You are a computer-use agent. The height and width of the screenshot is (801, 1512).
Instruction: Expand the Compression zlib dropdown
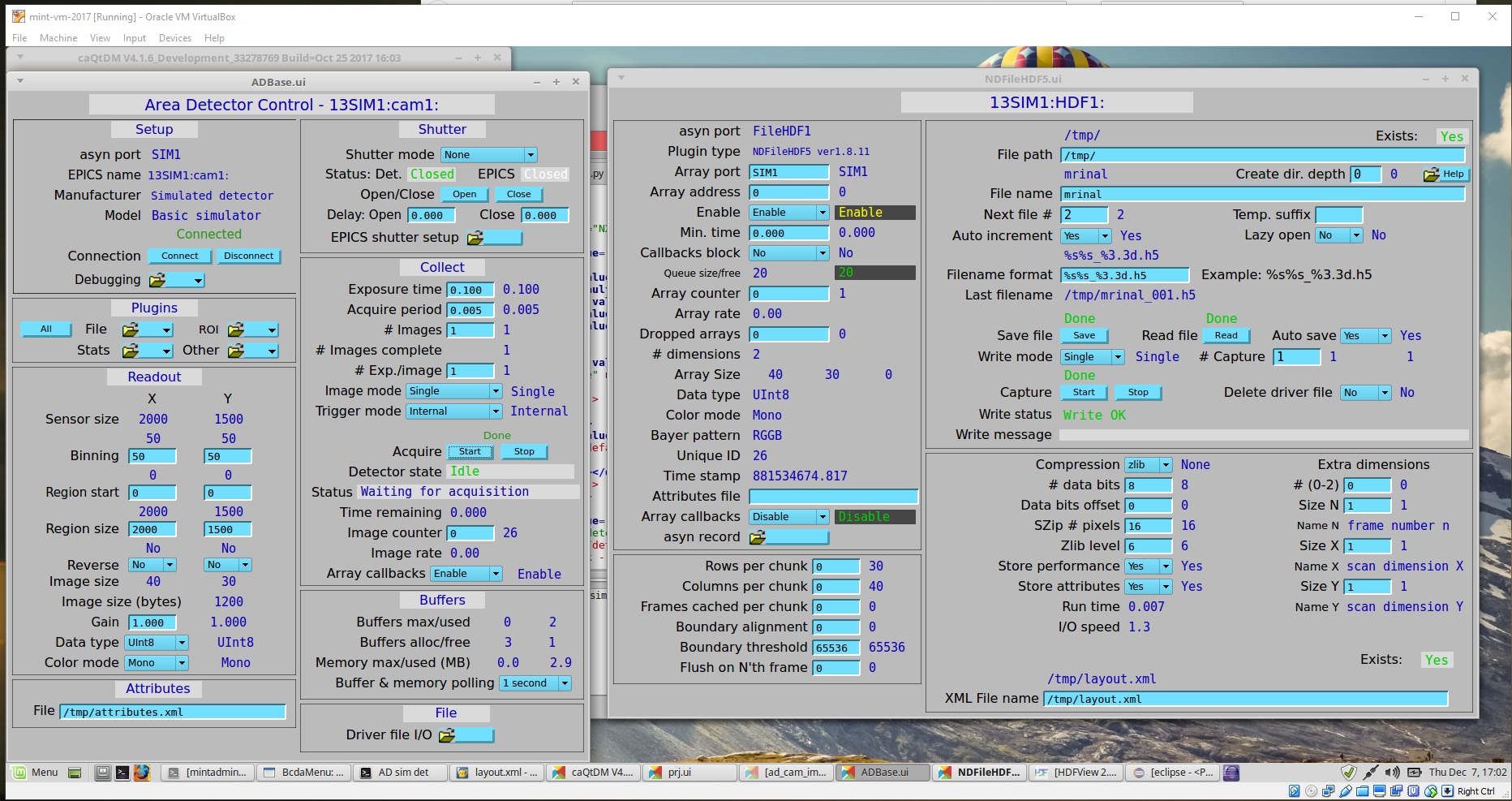pos(1148,465)
